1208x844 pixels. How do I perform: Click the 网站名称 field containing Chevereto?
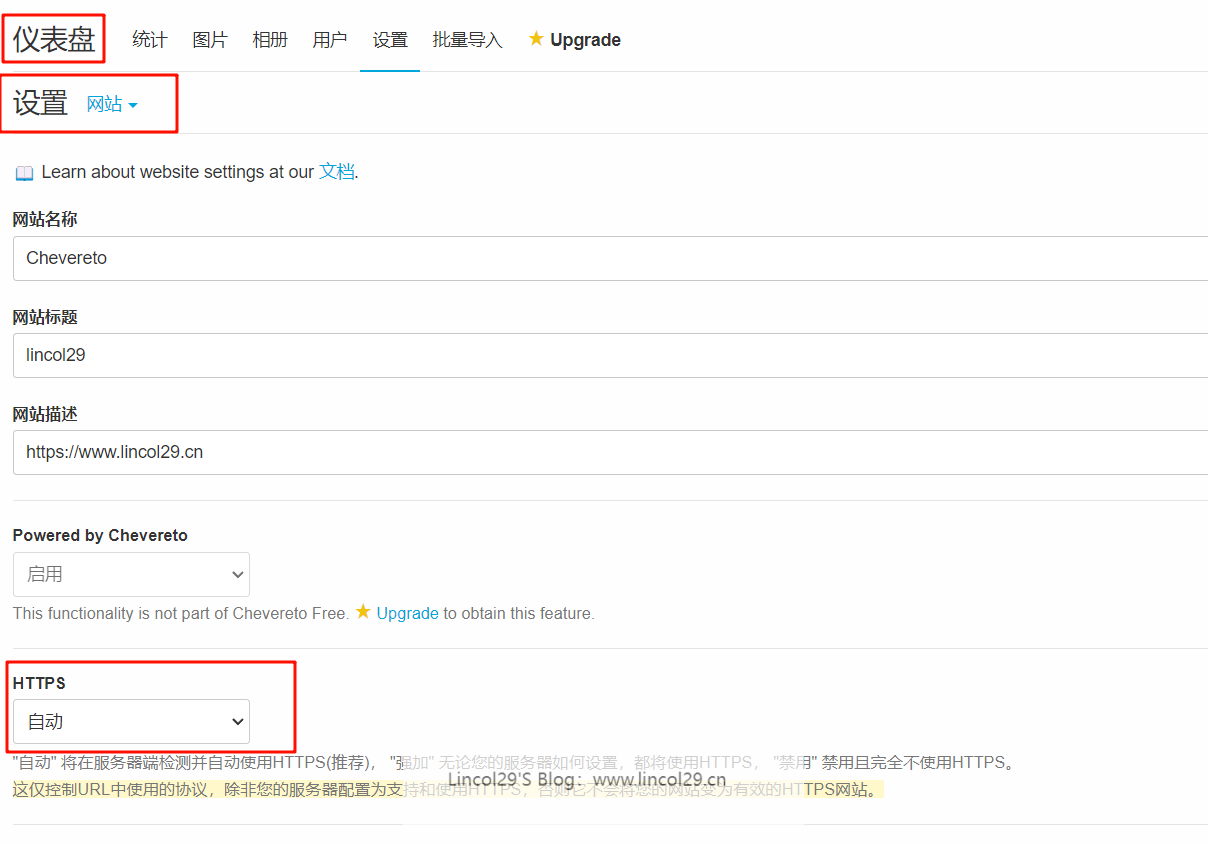(x=600, y=258)
